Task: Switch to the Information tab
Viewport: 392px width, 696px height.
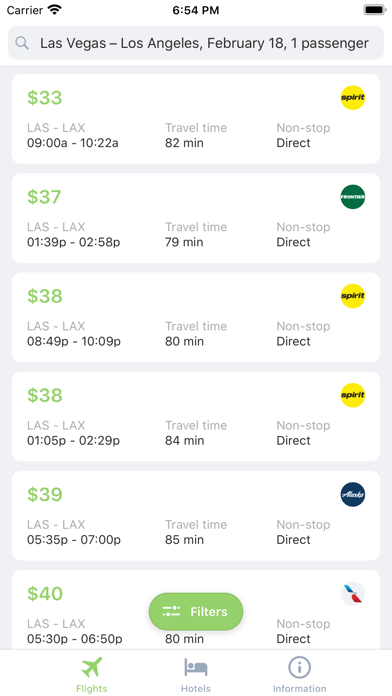Action: (299, 675)
